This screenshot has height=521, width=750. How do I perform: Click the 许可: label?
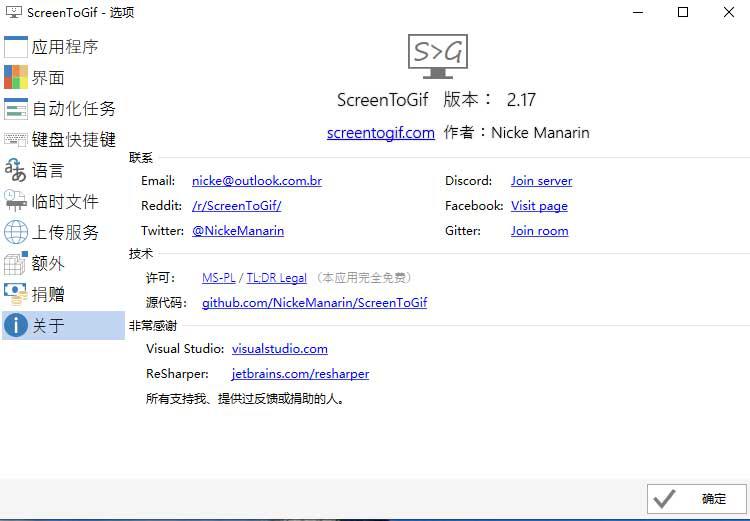click(160, 277)
